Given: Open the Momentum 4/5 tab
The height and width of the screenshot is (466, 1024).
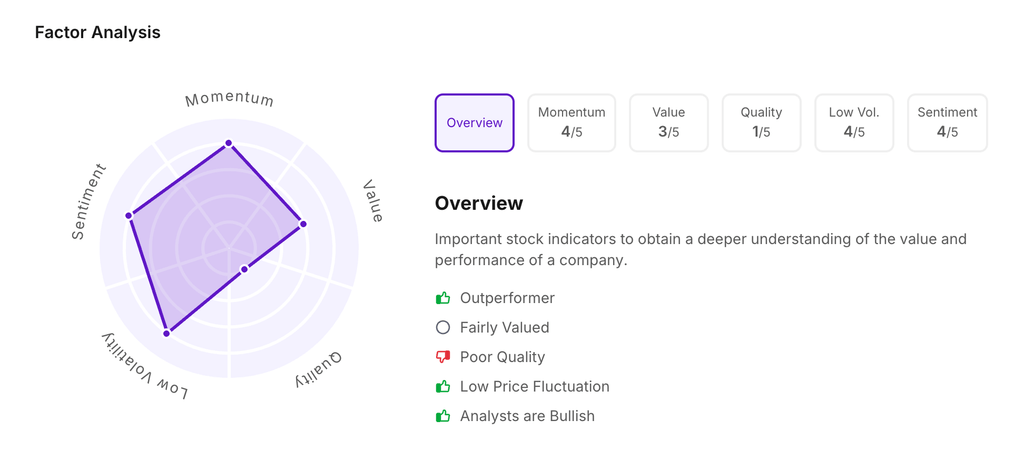Looking at the screenshot, I should point(571,123).
